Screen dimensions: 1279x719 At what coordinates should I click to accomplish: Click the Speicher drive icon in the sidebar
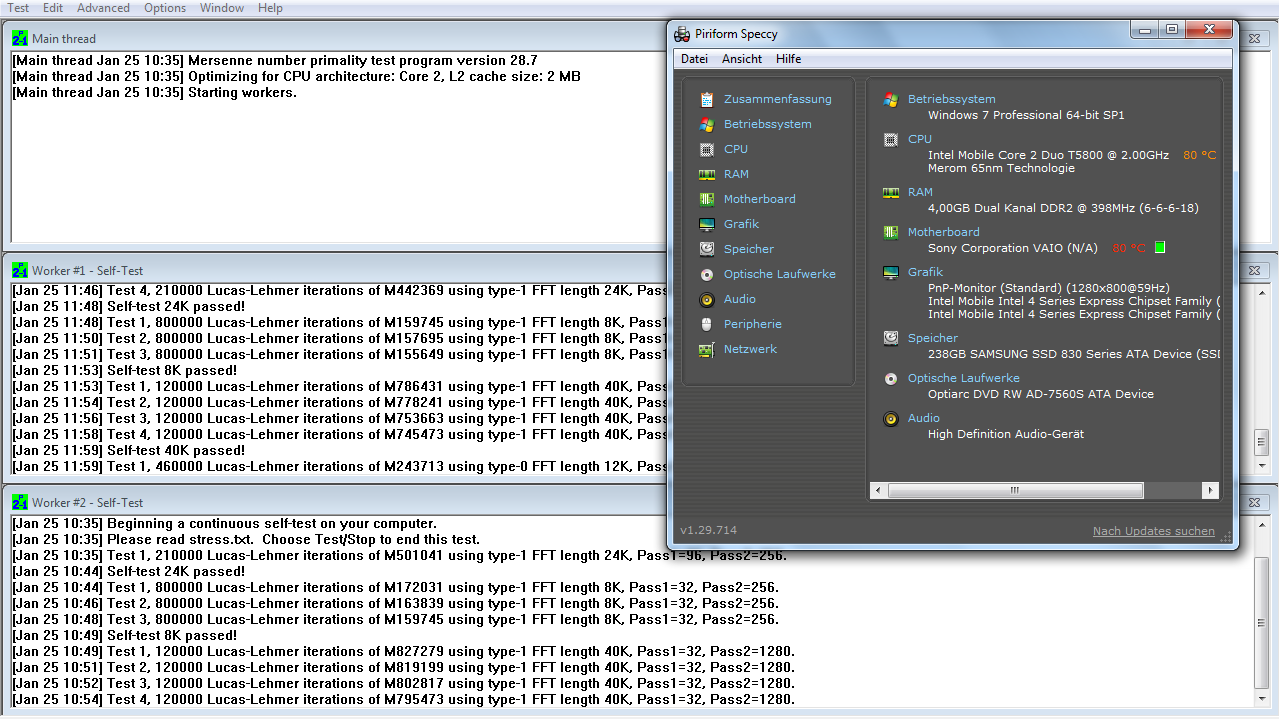coord(707,249)
